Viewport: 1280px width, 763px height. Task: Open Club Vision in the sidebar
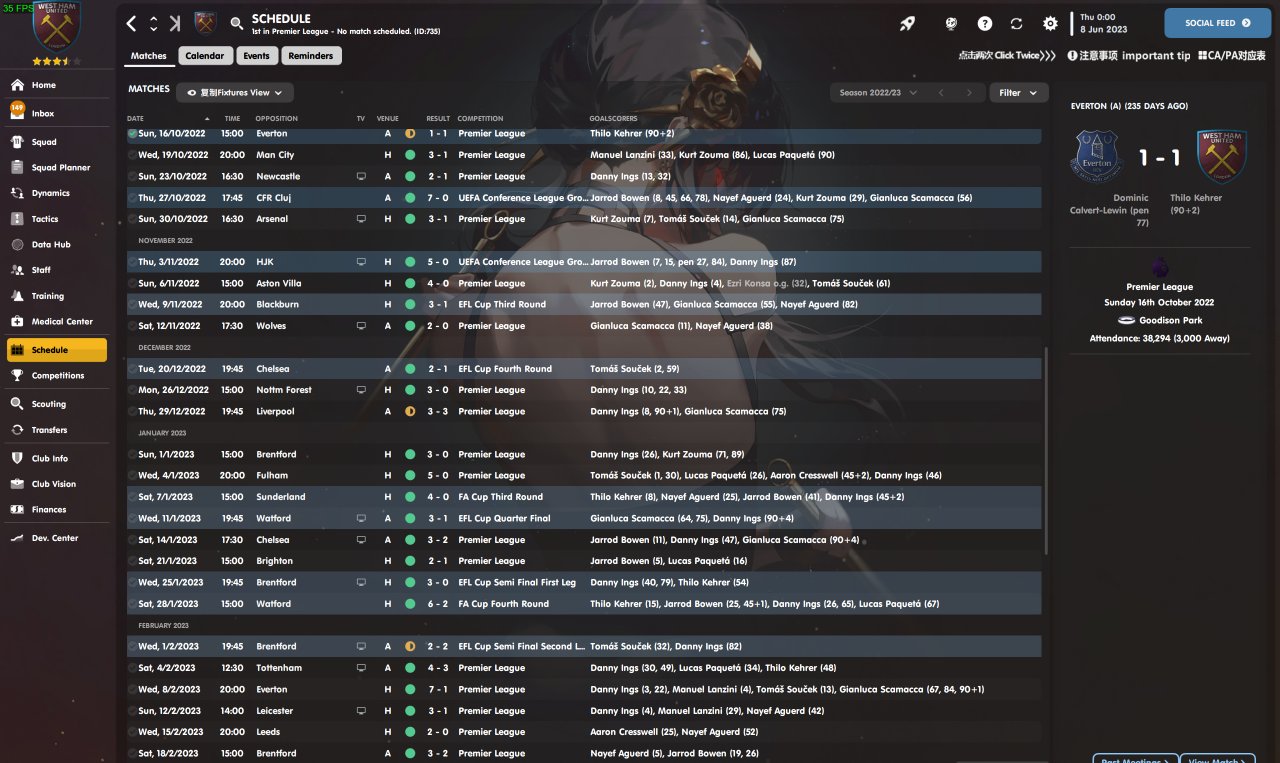pyautogui.click(x=59, y=484)
